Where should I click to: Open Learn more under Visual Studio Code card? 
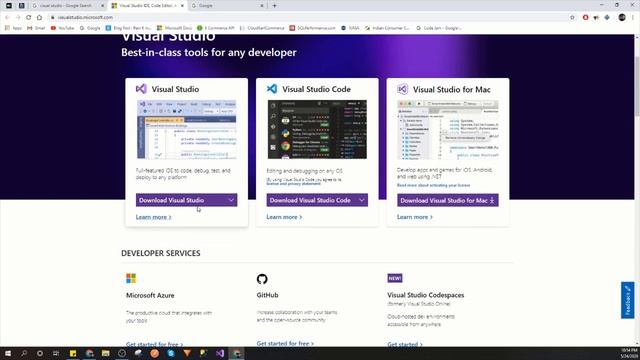click(x=284, y=217)
